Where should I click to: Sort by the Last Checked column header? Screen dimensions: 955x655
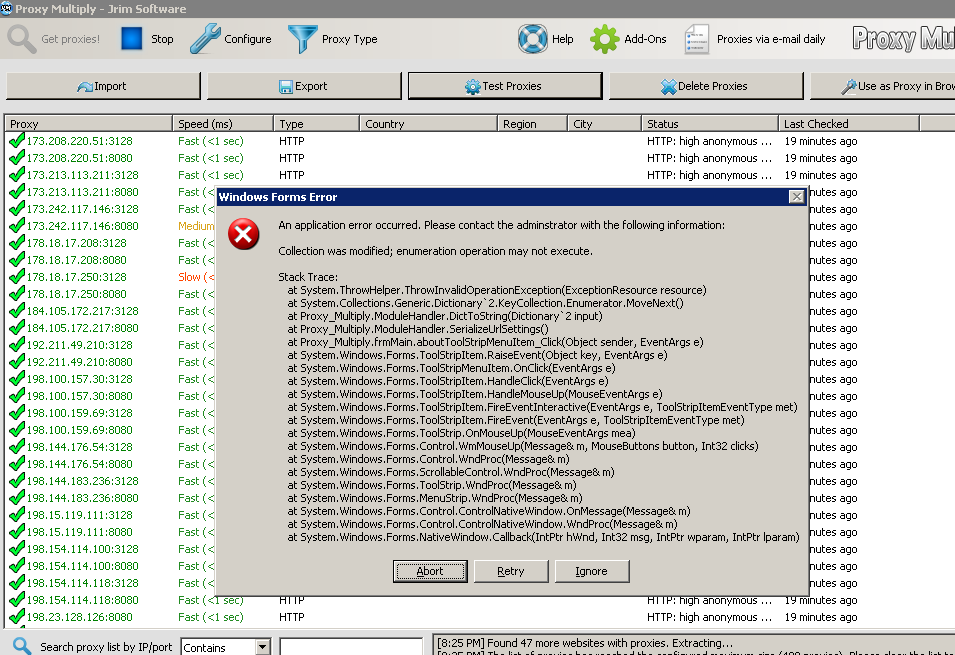point(849,124)
